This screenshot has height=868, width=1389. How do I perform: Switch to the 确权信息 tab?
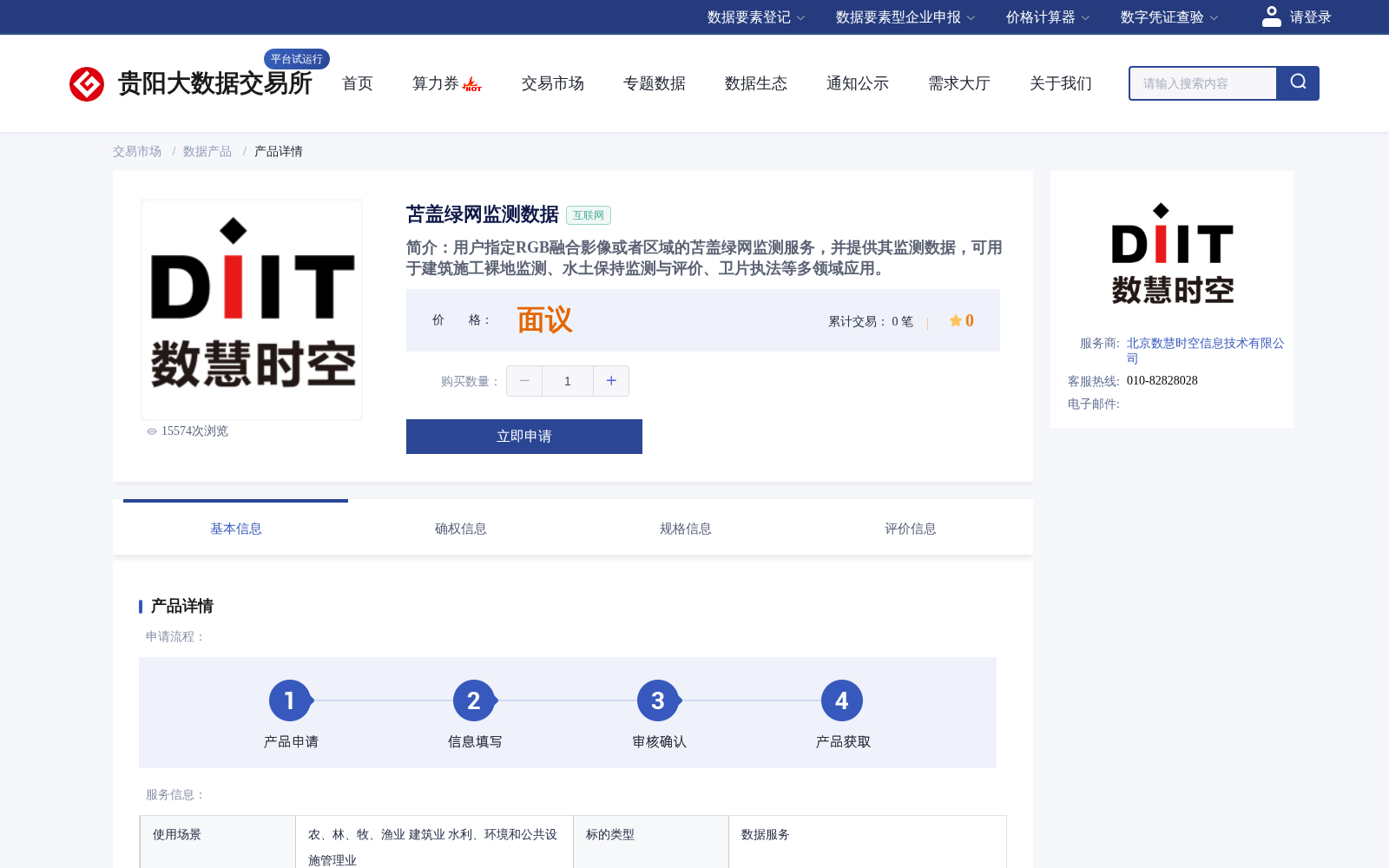coord(461,529)
